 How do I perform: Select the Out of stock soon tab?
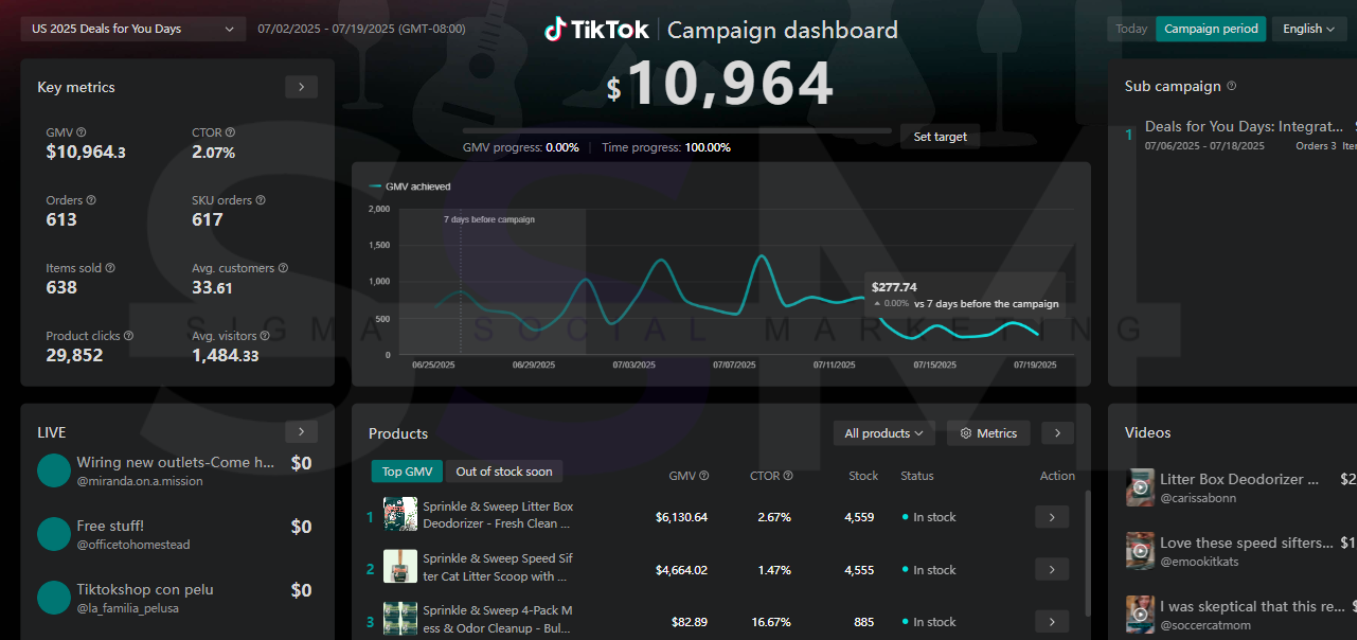pos(504,471)
